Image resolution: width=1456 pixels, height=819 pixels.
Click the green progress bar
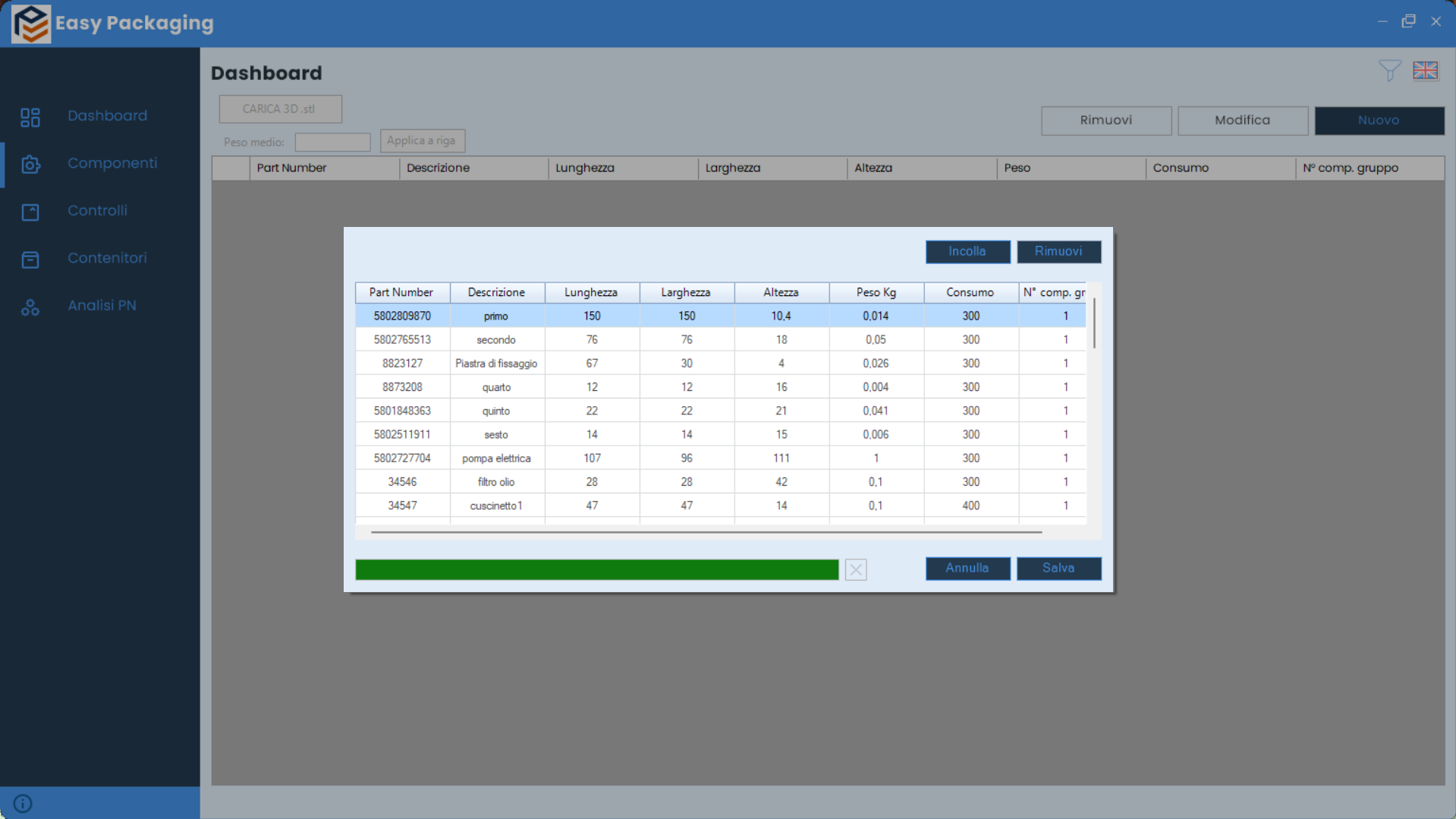596,569
